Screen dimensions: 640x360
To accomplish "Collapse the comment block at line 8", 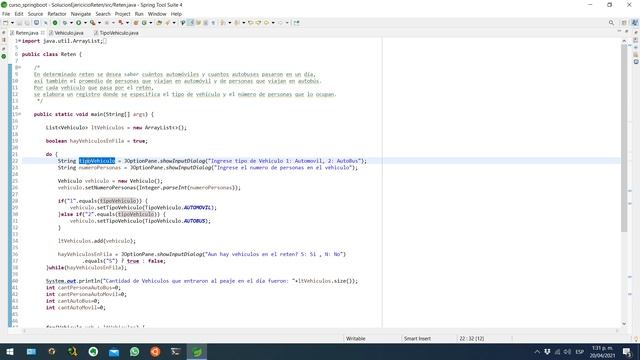I will [19, 67].
